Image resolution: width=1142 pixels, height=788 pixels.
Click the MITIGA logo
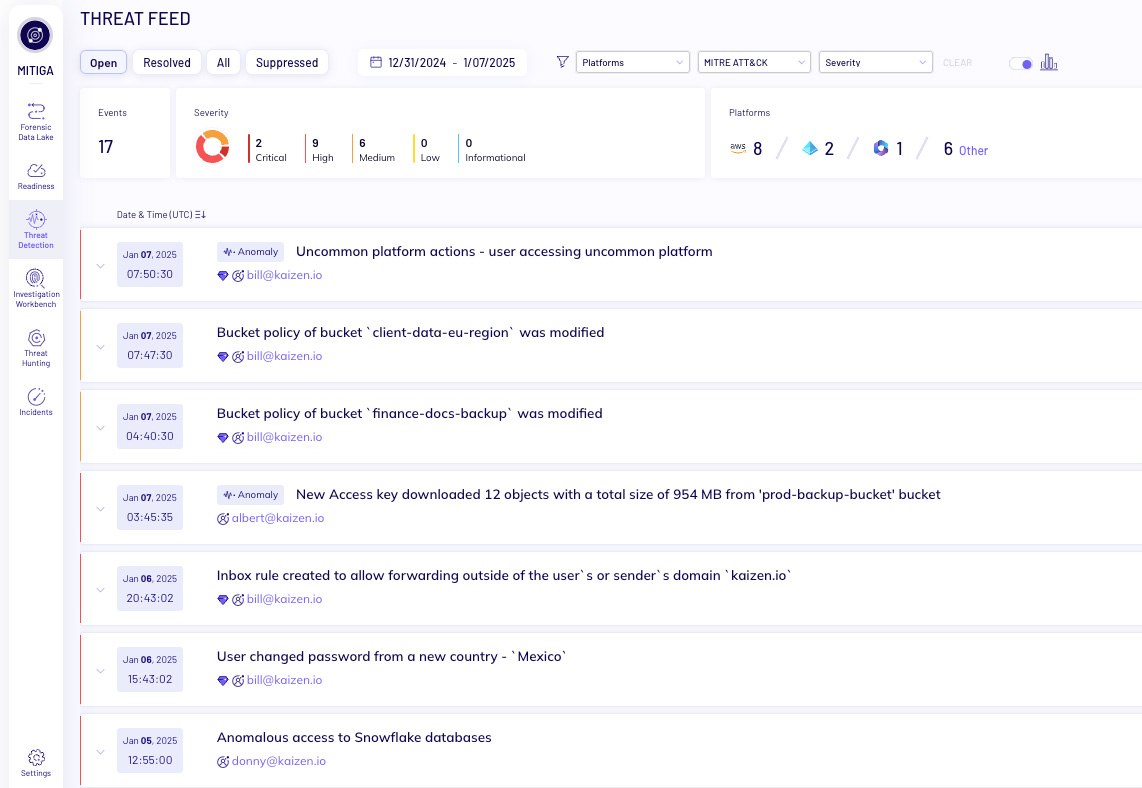[36, 36]
